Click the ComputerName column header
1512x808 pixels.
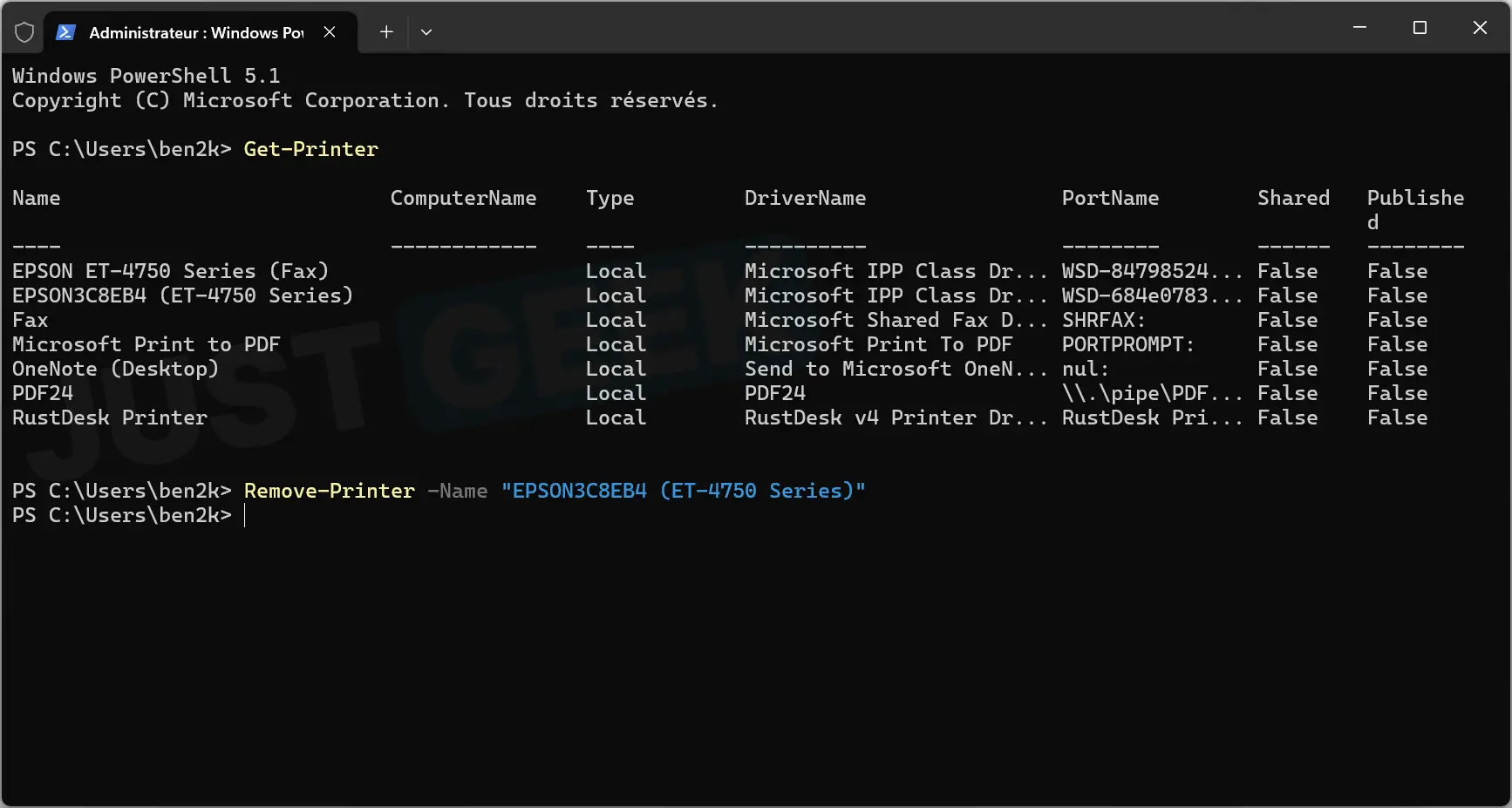tap(464, 198)
